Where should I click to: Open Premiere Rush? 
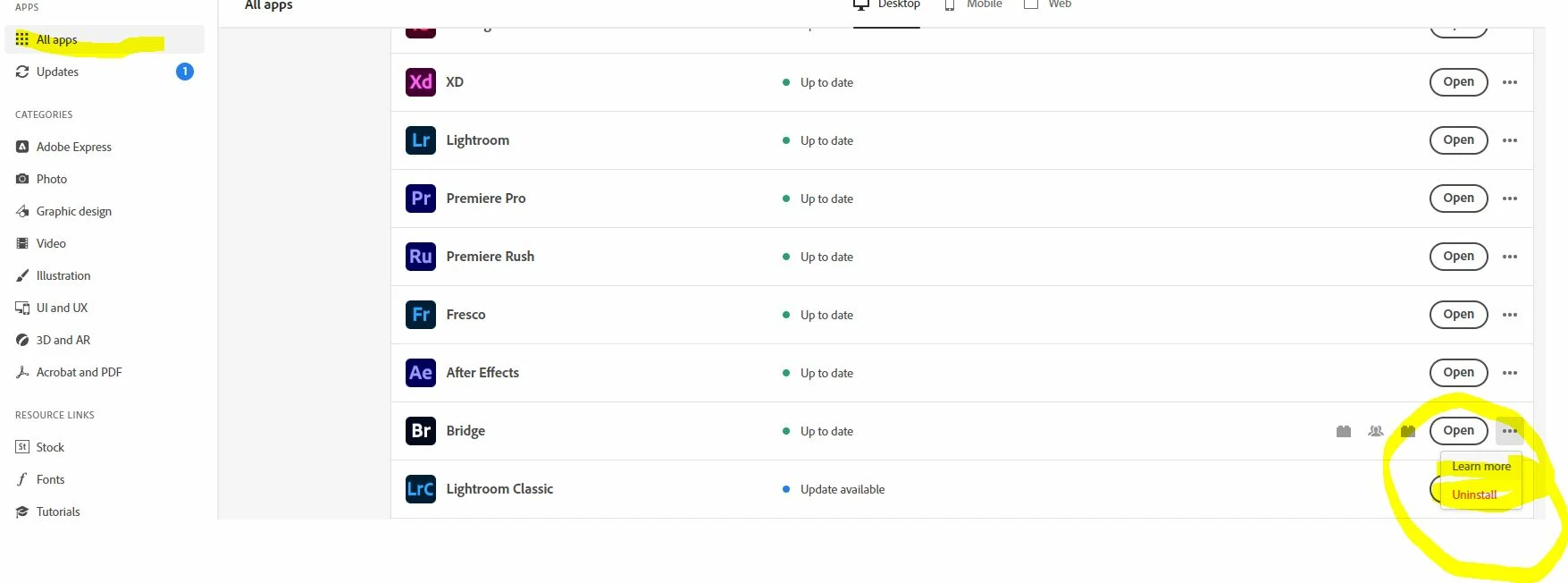(x=1458, y=257)
